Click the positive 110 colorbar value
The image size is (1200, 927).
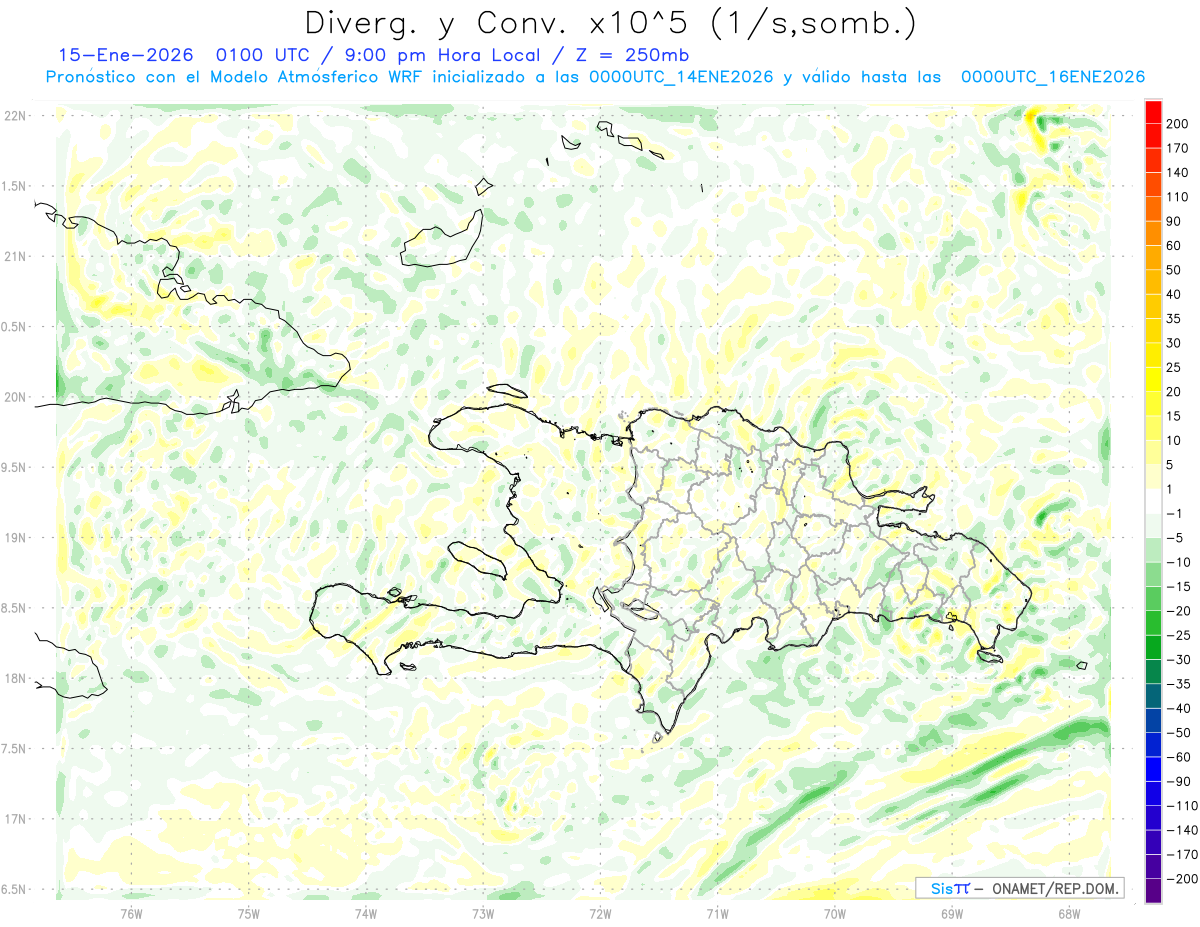click(1177, 197)
